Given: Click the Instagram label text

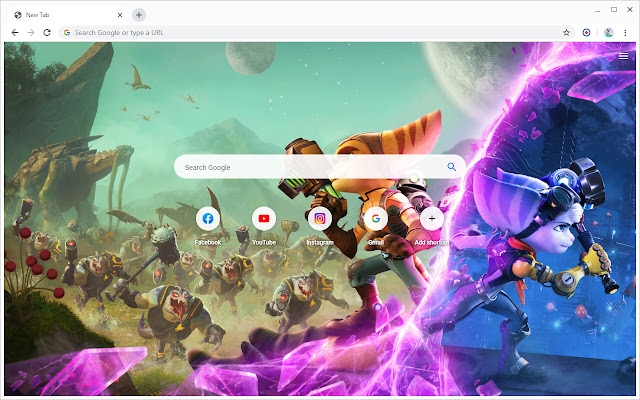Looking at the screenshot, I should click(x=320, y=242).
